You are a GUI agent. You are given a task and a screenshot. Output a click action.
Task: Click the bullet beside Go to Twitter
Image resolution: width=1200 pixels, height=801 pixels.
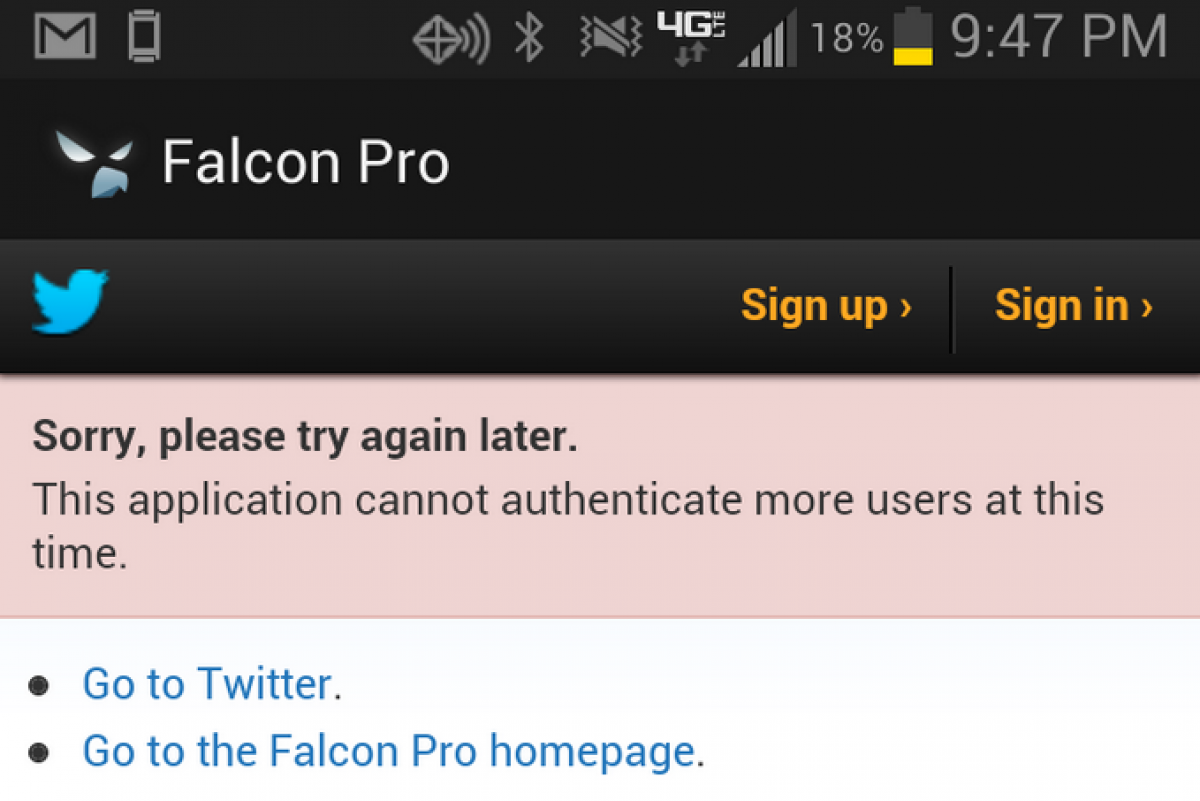coord(40,686)
